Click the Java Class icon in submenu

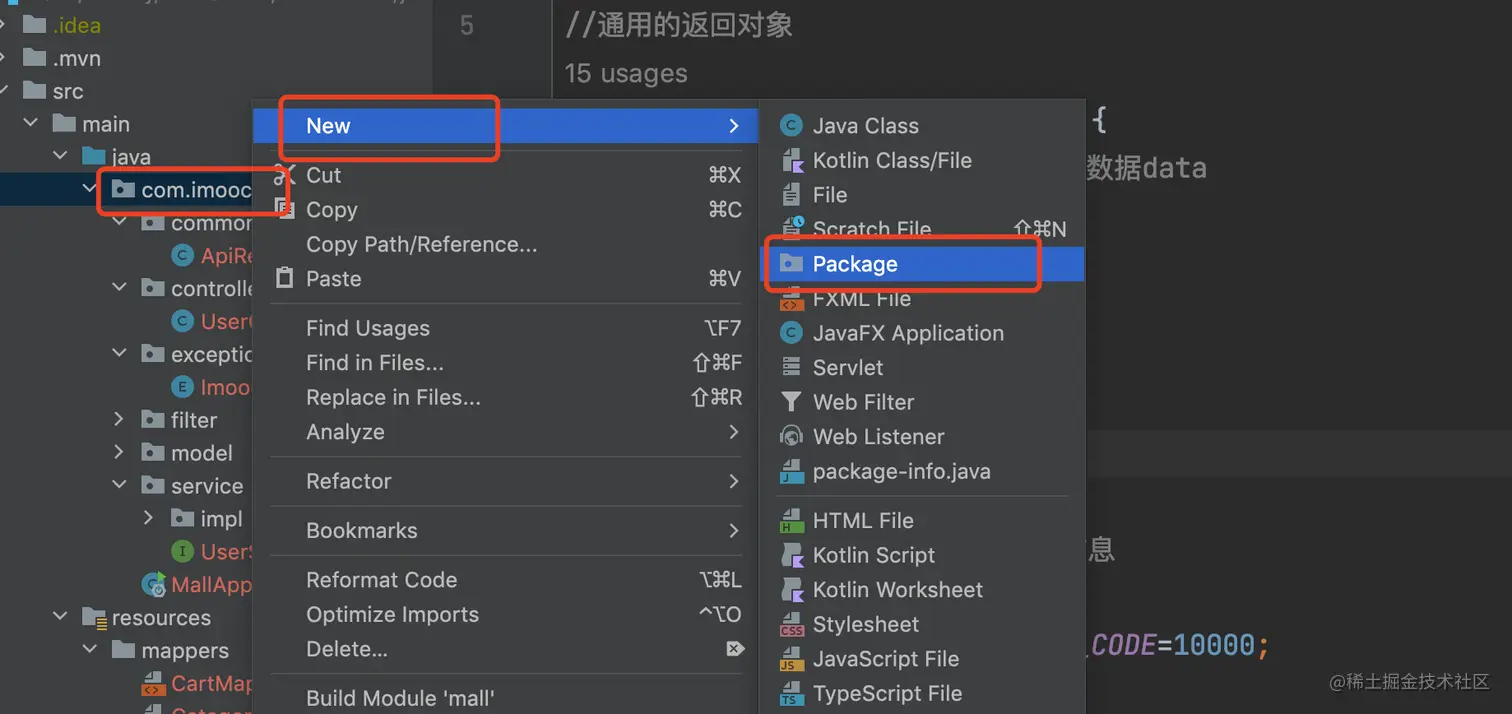click(792, 126)
